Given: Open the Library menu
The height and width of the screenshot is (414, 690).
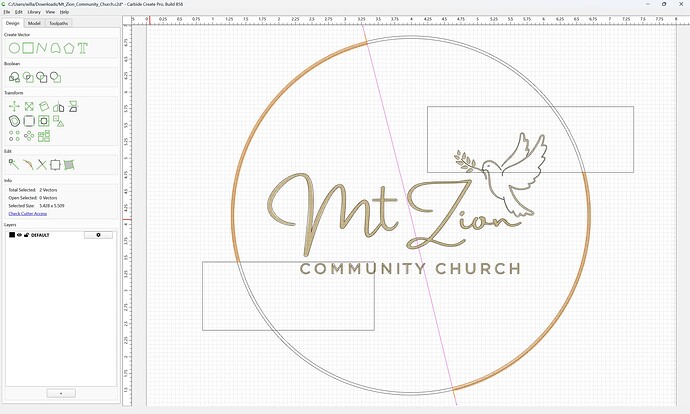Looking at the screenshot, I should point(34,12).
